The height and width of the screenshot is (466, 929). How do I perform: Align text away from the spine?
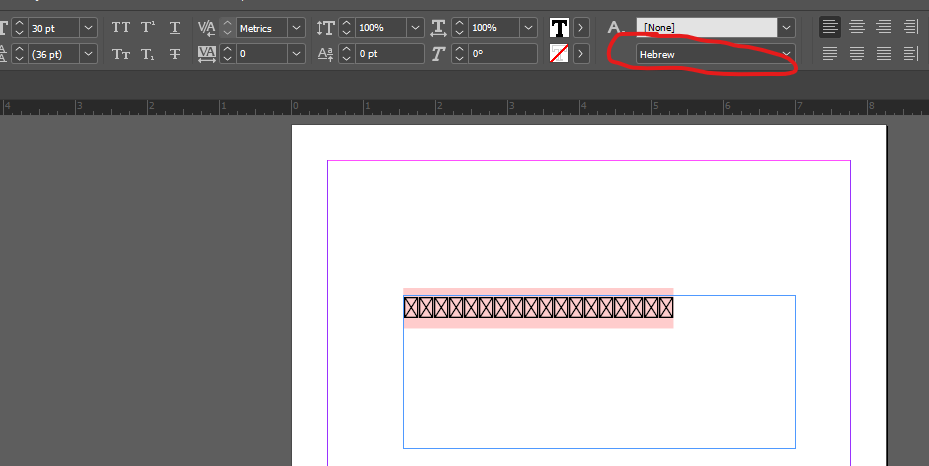point(911,53)
